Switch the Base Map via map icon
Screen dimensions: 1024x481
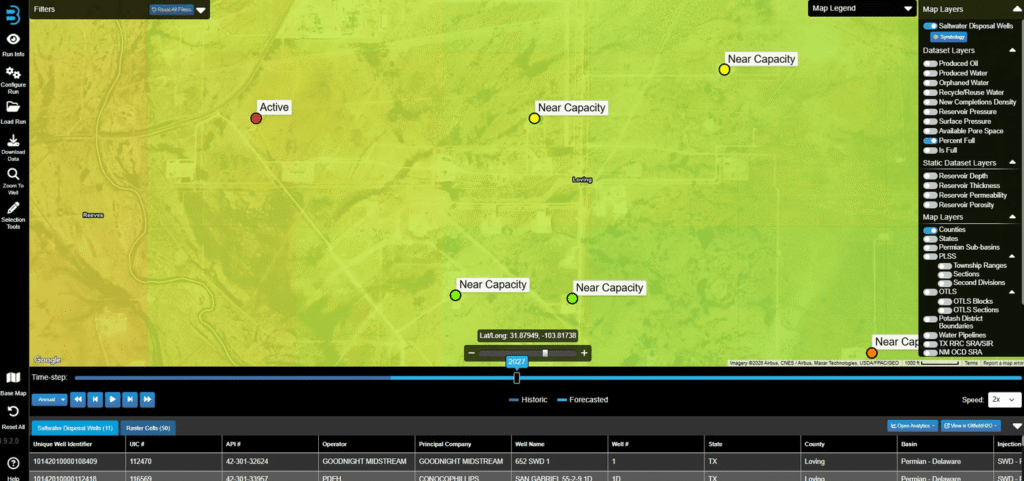(x=14, y=378)
